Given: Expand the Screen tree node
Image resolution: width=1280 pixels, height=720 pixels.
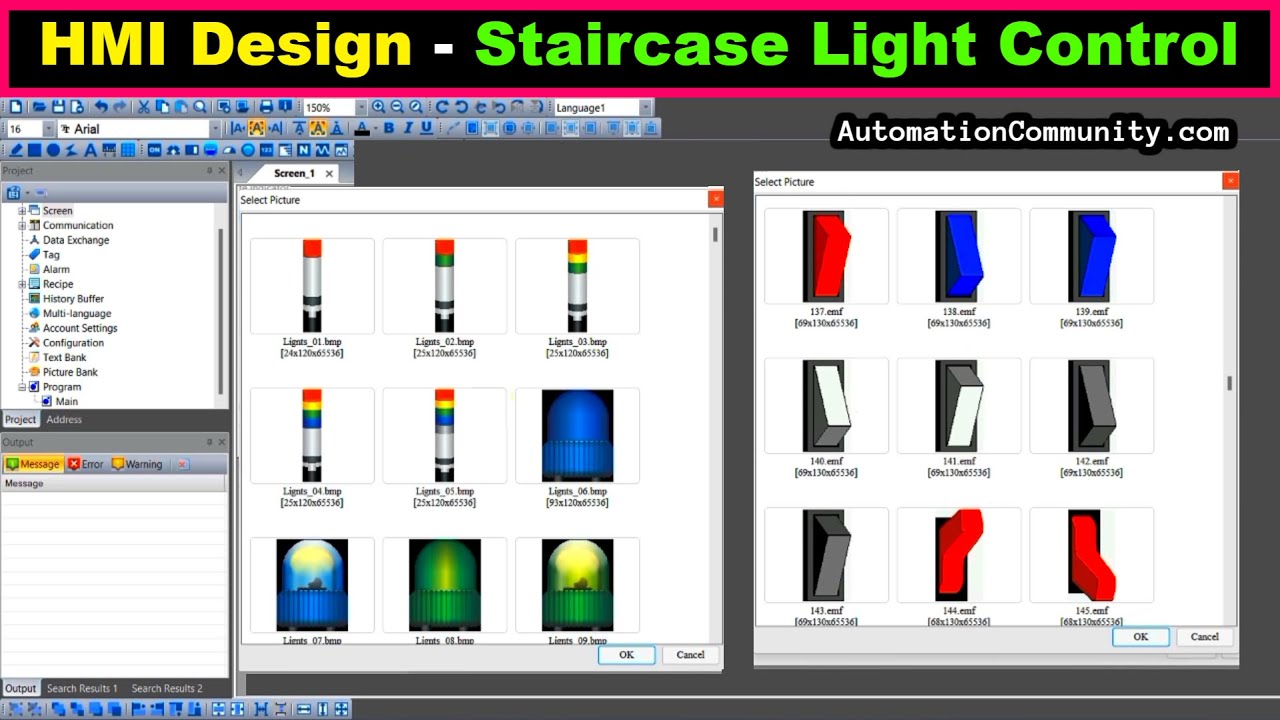Looking at the screenshot, I should tap(22, 211).
